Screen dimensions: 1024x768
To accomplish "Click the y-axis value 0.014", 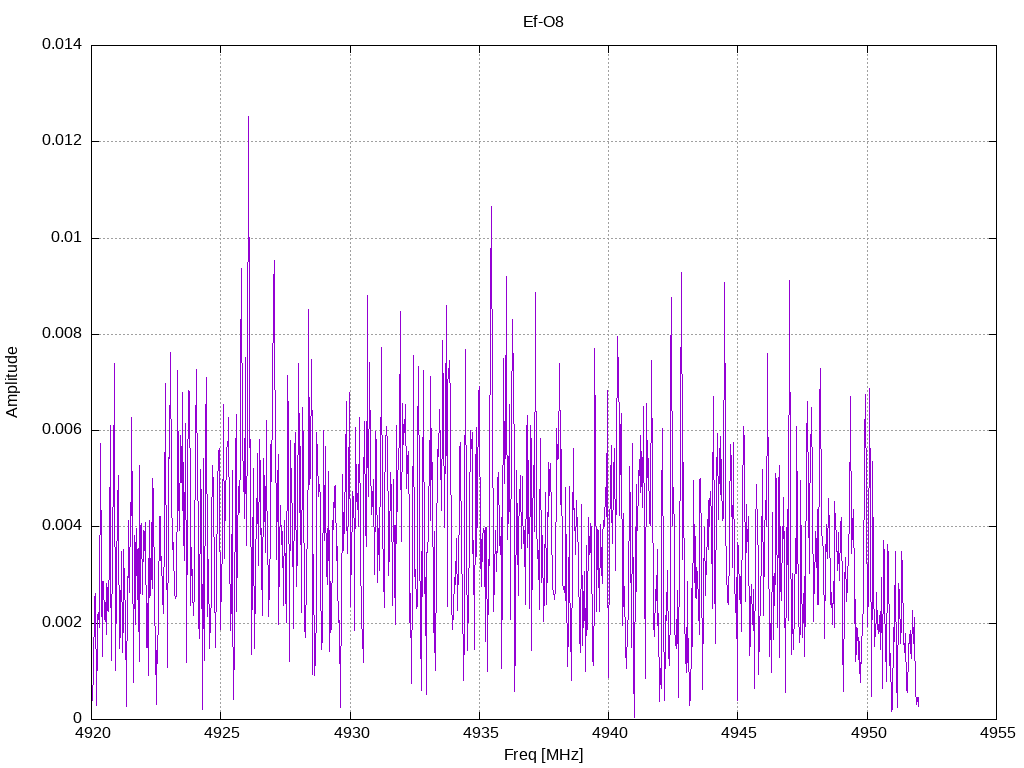I will tap(62, 44).
